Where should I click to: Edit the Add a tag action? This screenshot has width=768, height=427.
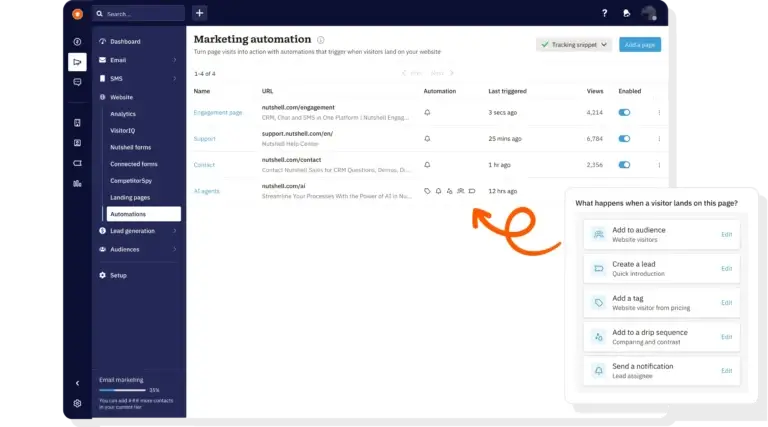coord(726,303)
